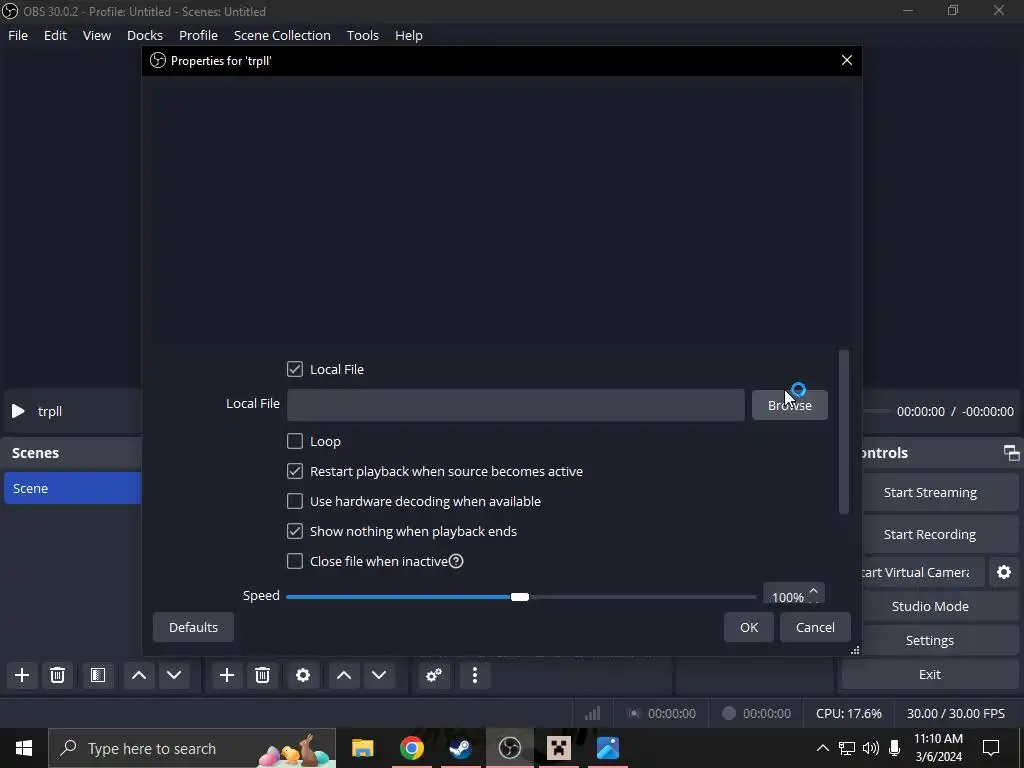Click the help icon beside Close file when inactive

pyautogui.click(x=456, y=561)
